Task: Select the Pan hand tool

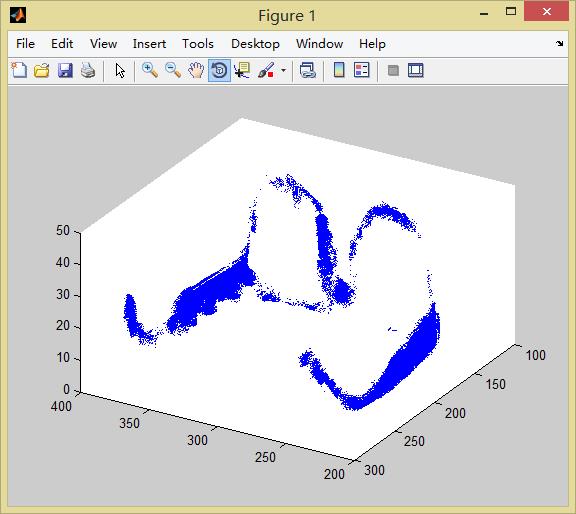Action: coord(196,70)
